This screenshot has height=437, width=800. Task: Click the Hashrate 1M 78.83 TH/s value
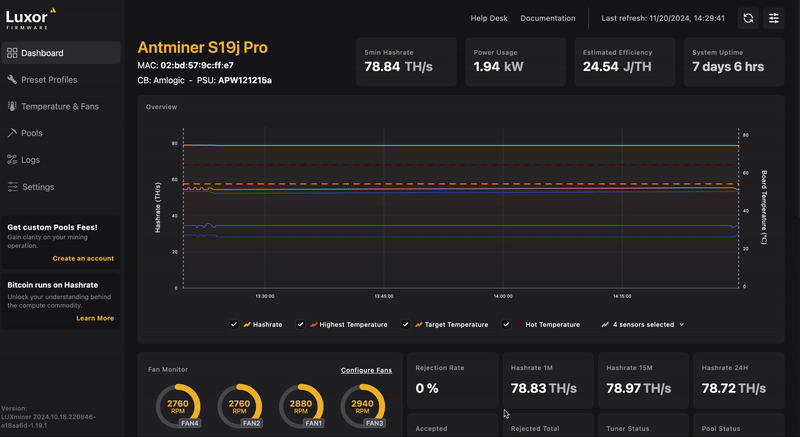point(543,389)
